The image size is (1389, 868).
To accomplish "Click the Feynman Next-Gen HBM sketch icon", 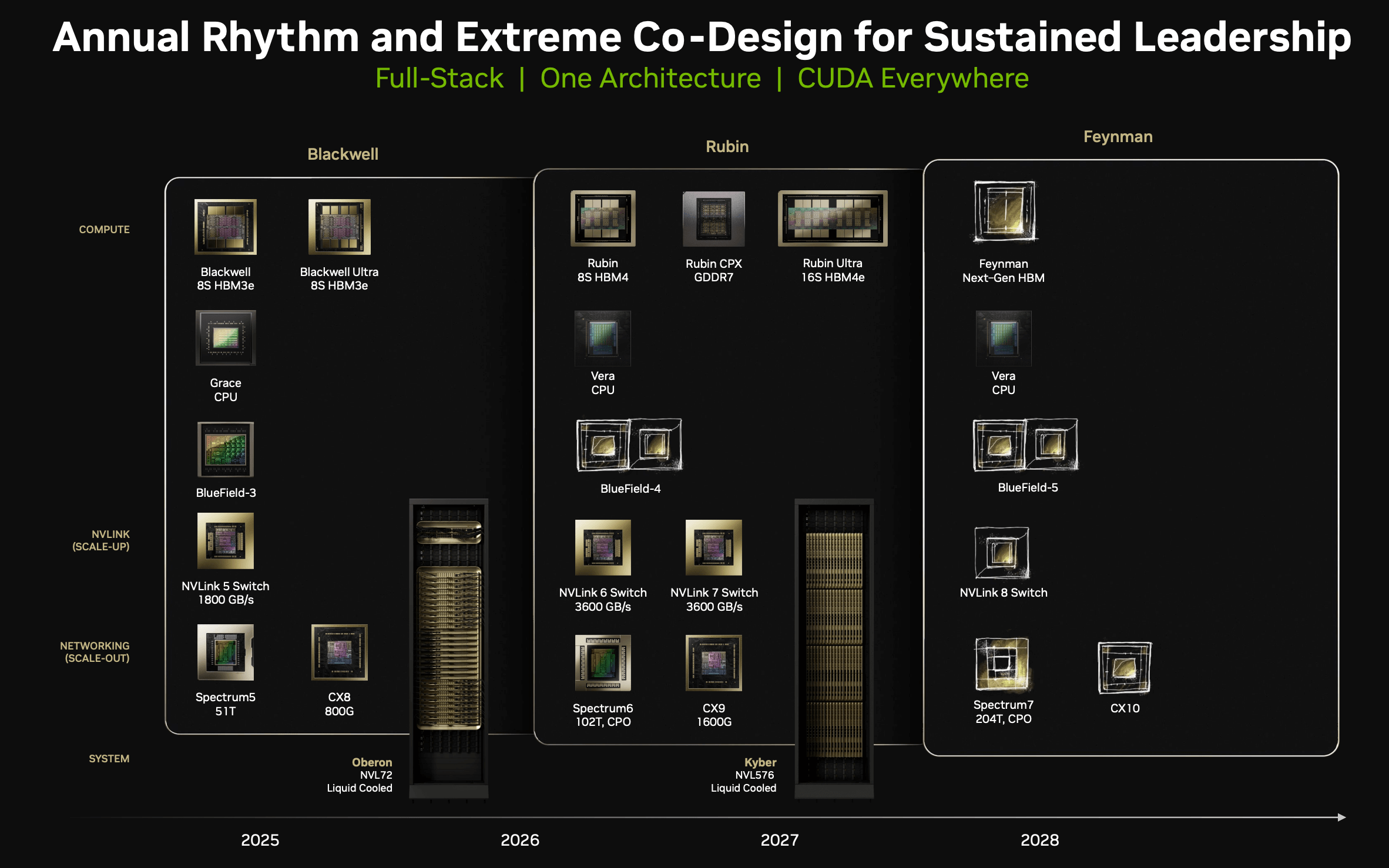I will point(1004,211).
